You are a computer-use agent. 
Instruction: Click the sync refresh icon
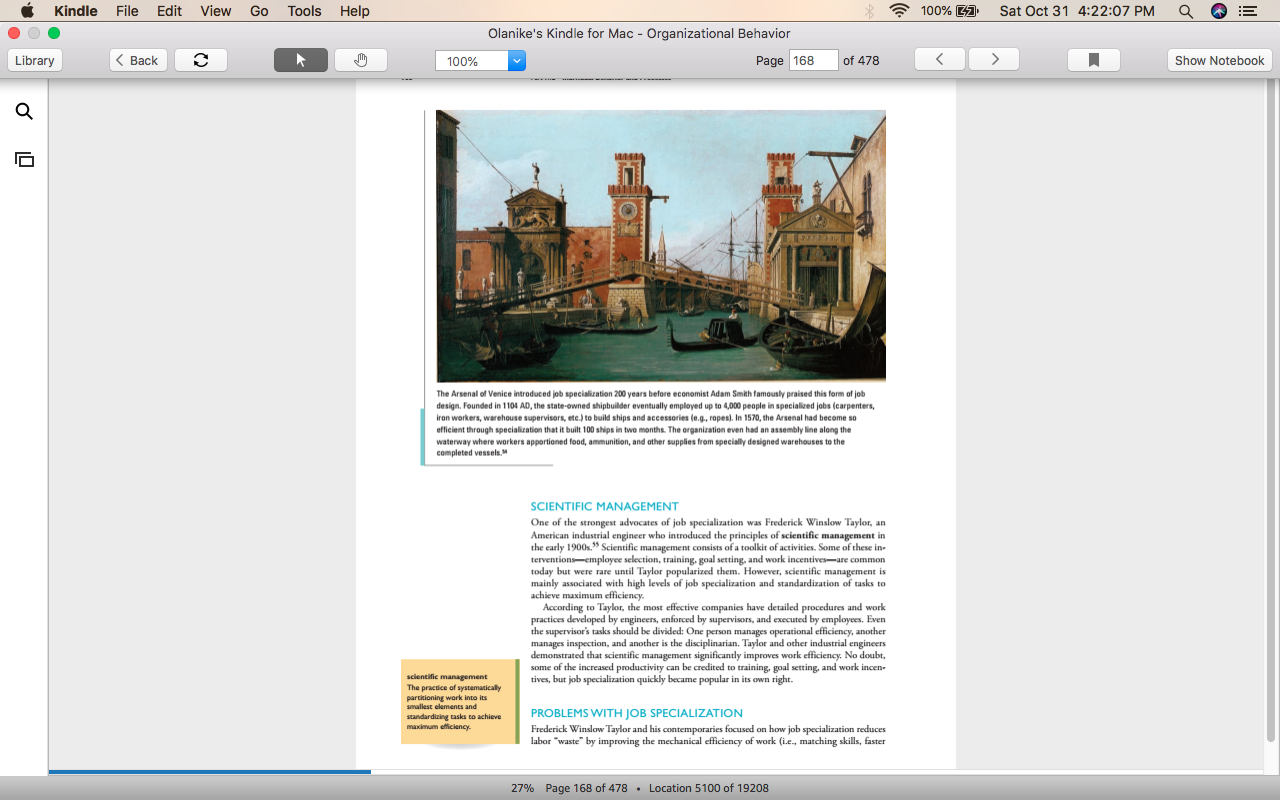pos(201,60)
